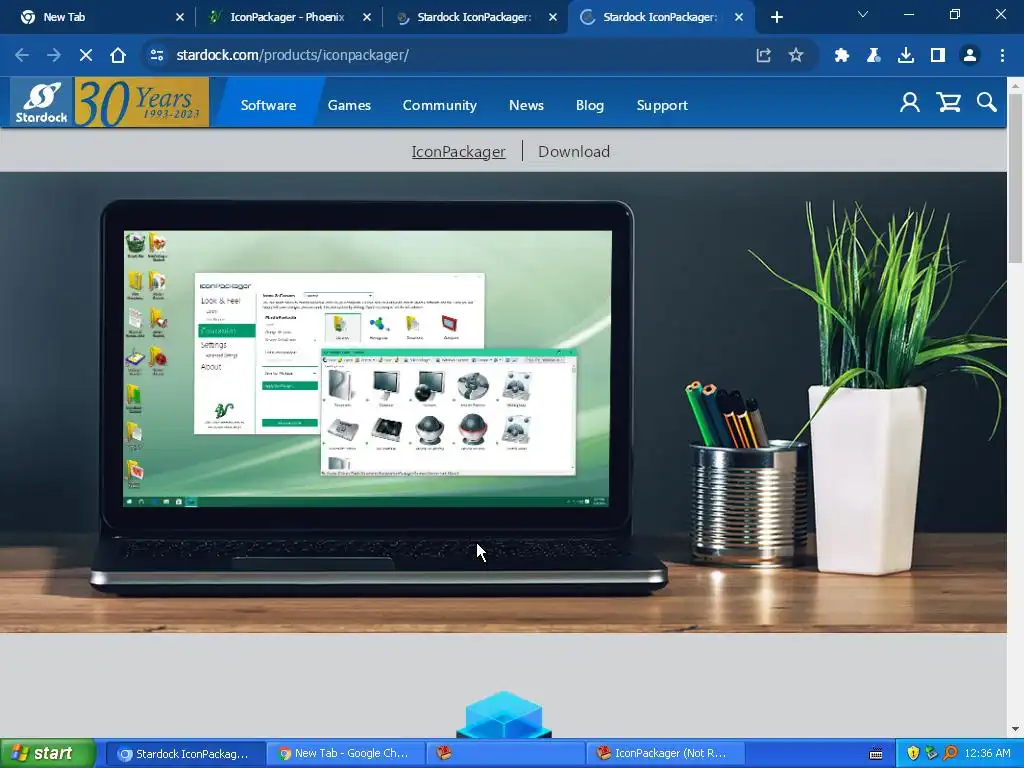Open the Support navigation item
The image size is (1024, 768).
tap(662, 105)
